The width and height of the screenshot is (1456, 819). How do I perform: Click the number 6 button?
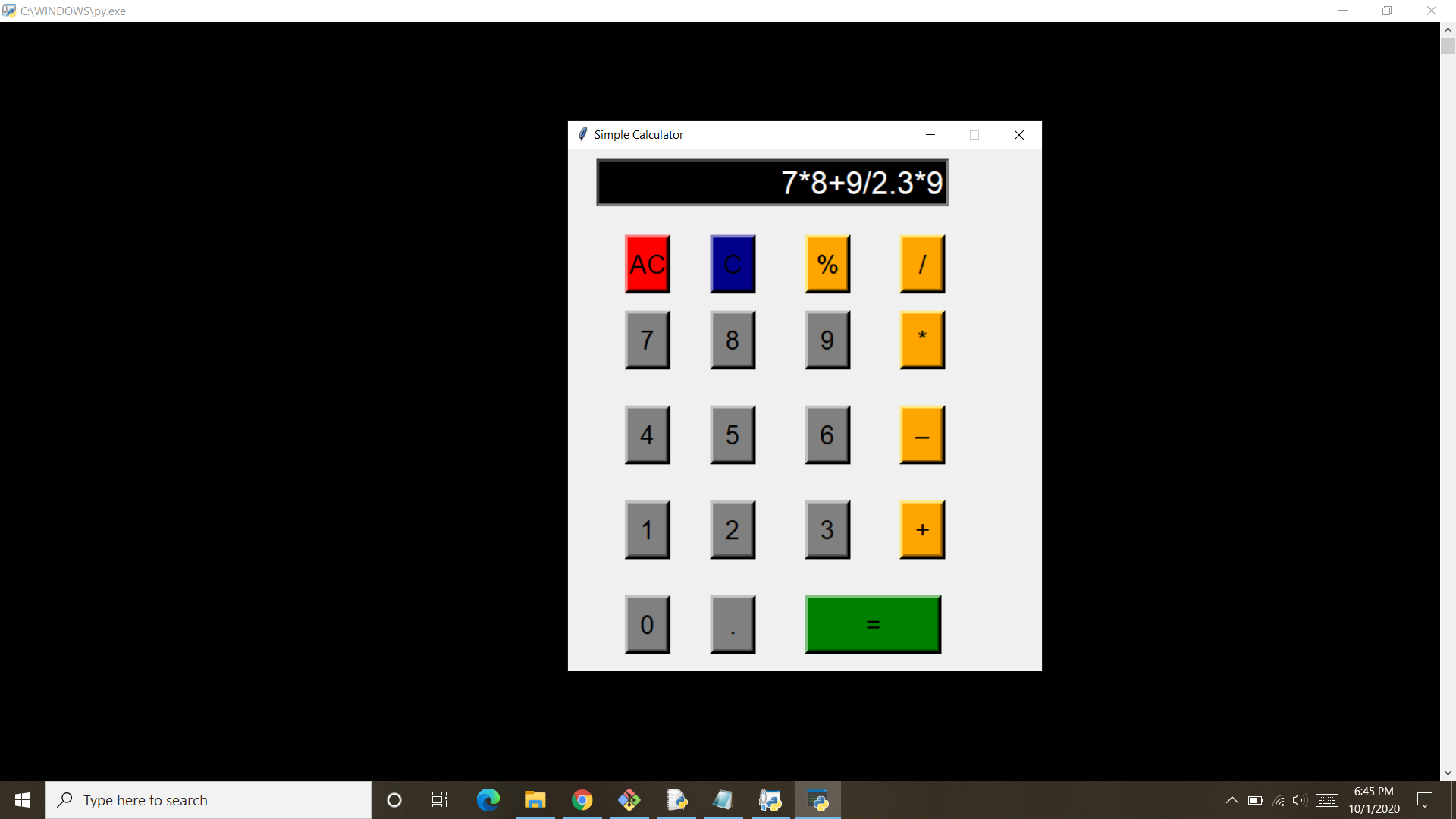[826, 435]
